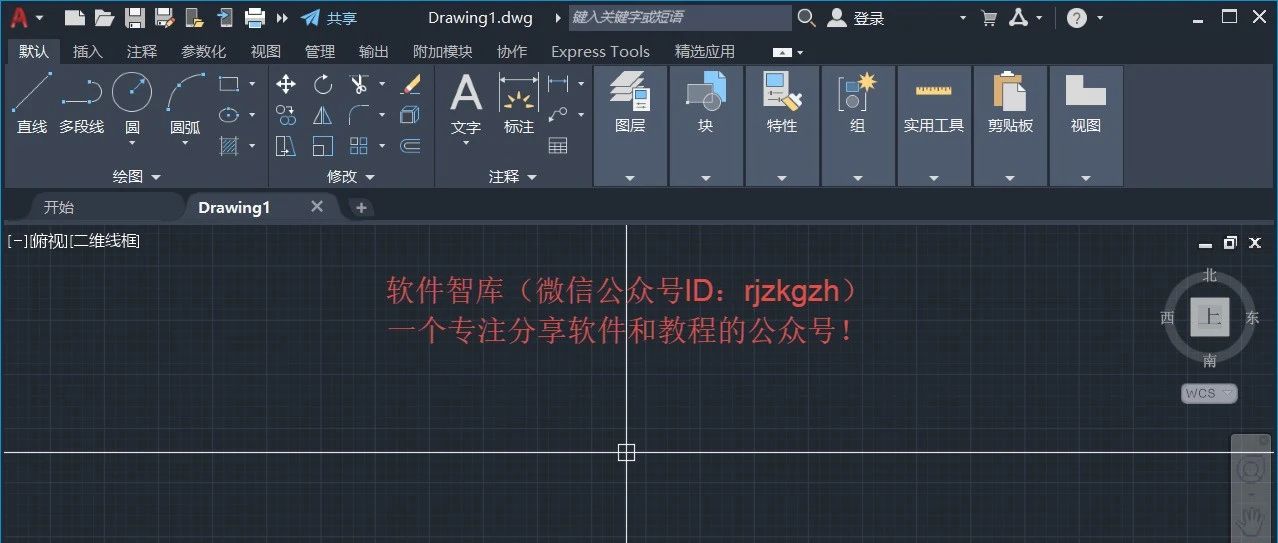Image resolution: width=1278 pixels, height=543 pixels.
Task: Select the Trim scissors tool
Action: coord(359,84)
